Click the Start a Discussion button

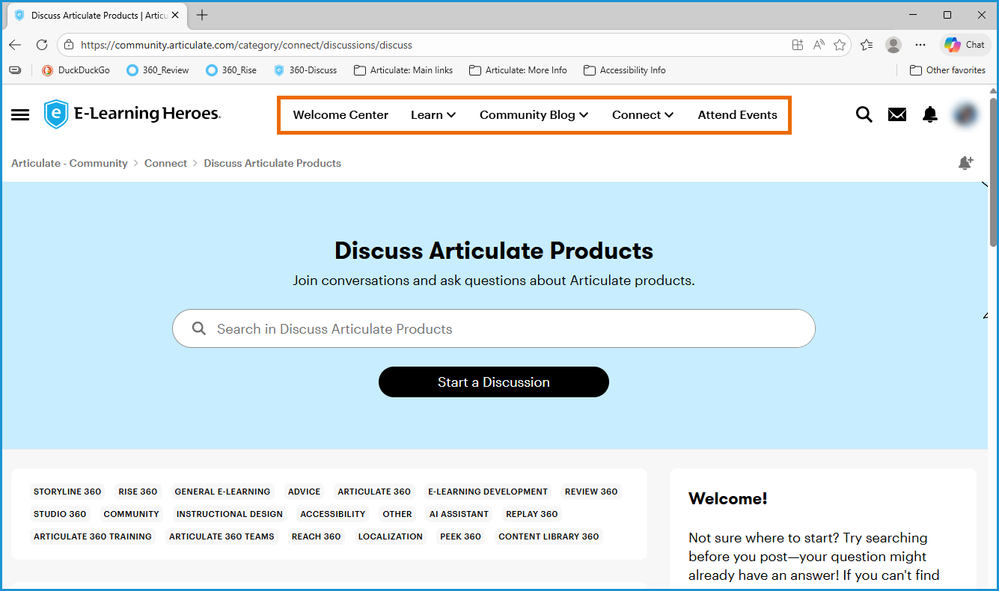(x=494, y=382)
